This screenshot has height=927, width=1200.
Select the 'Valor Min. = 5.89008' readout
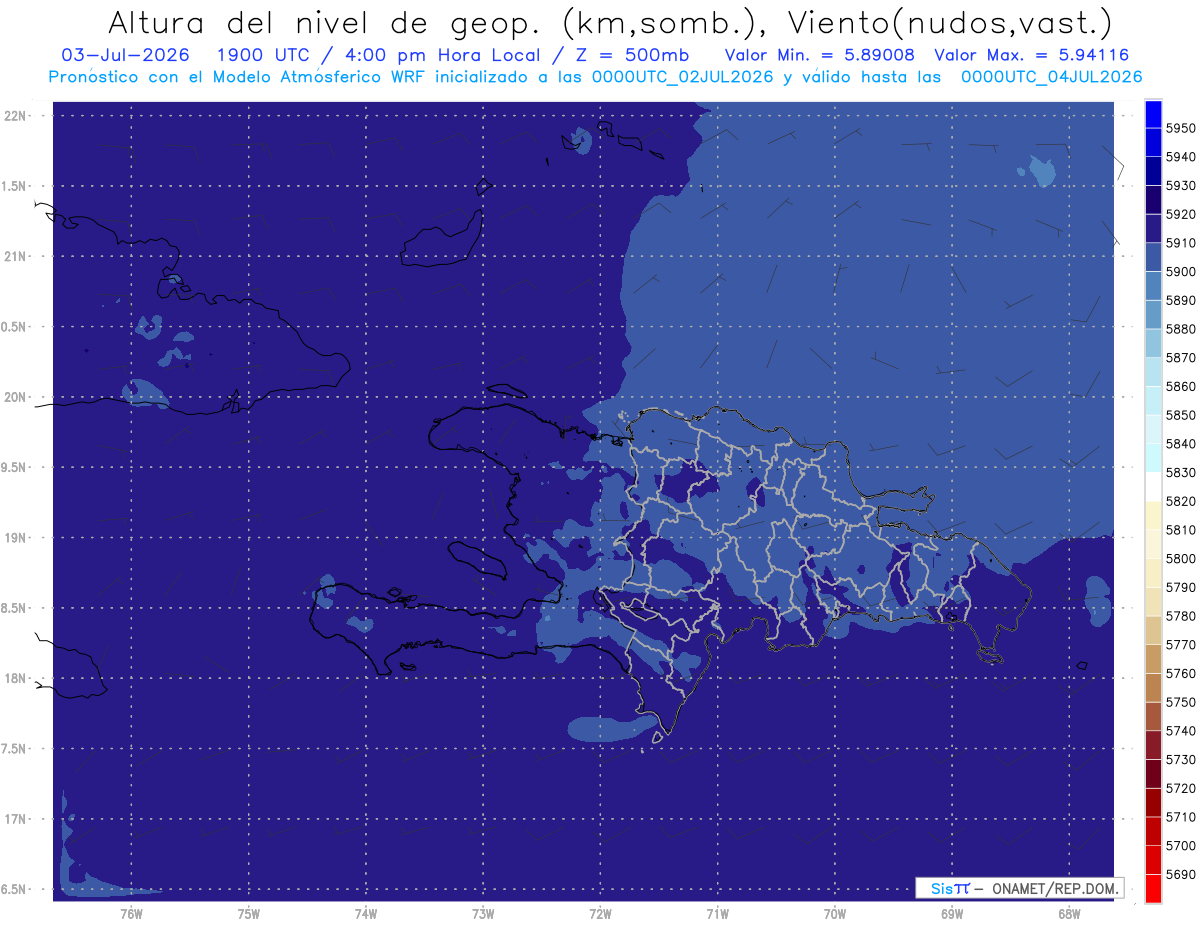coord(818,55)
